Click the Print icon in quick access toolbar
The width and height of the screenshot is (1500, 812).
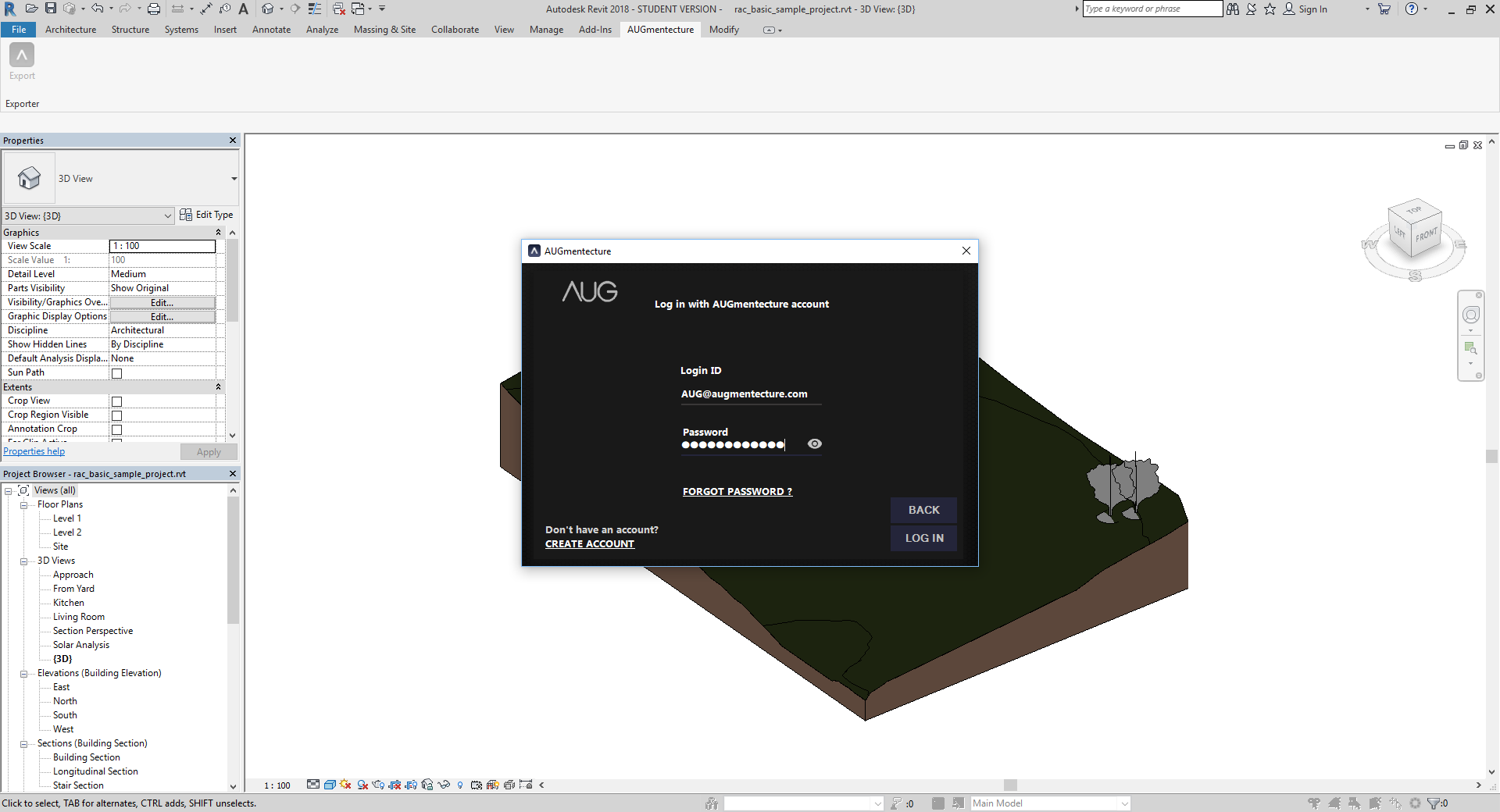pos(154,9)
